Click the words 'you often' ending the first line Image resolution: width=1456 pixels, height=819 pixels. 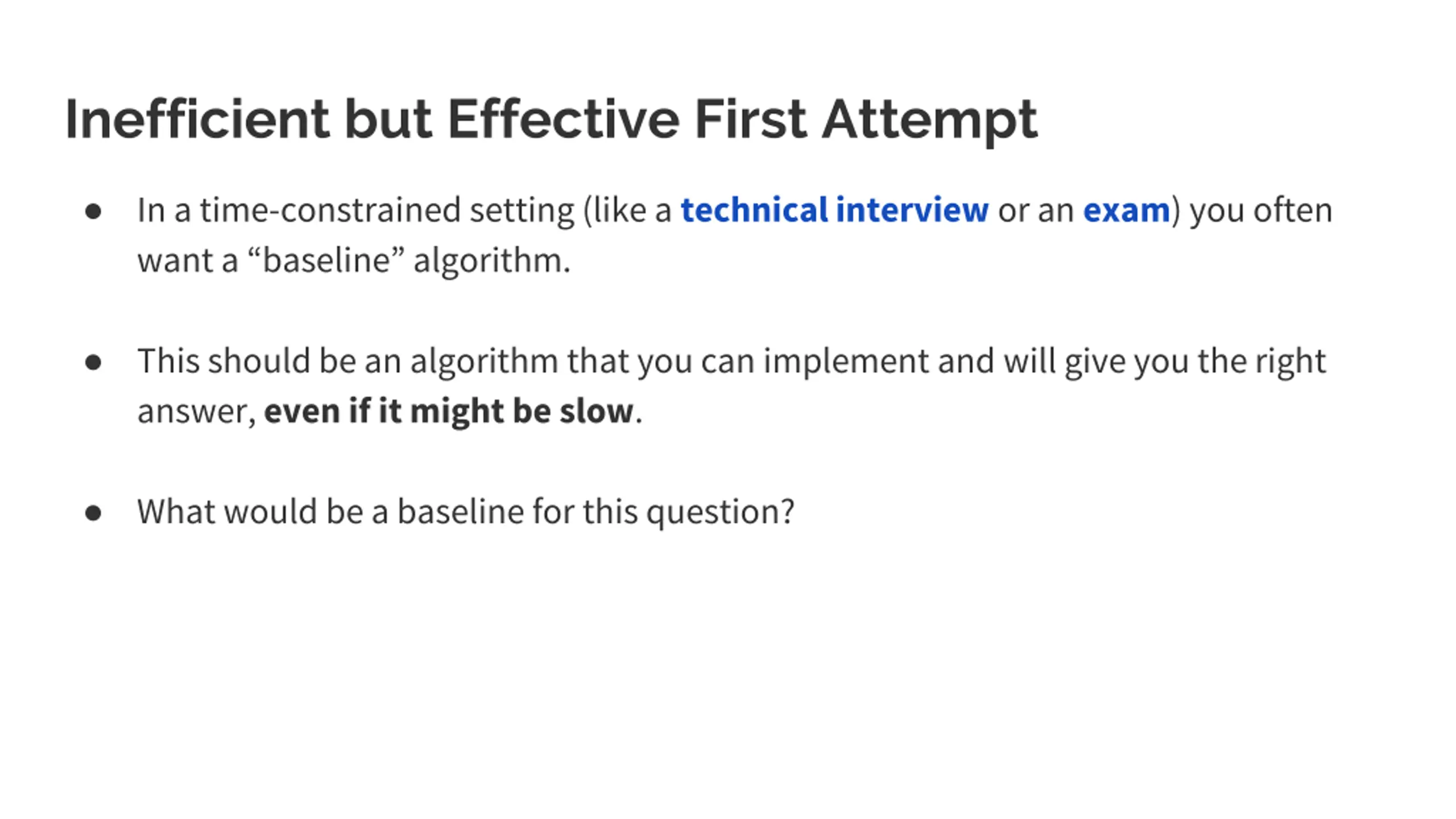pos(1261,212)
